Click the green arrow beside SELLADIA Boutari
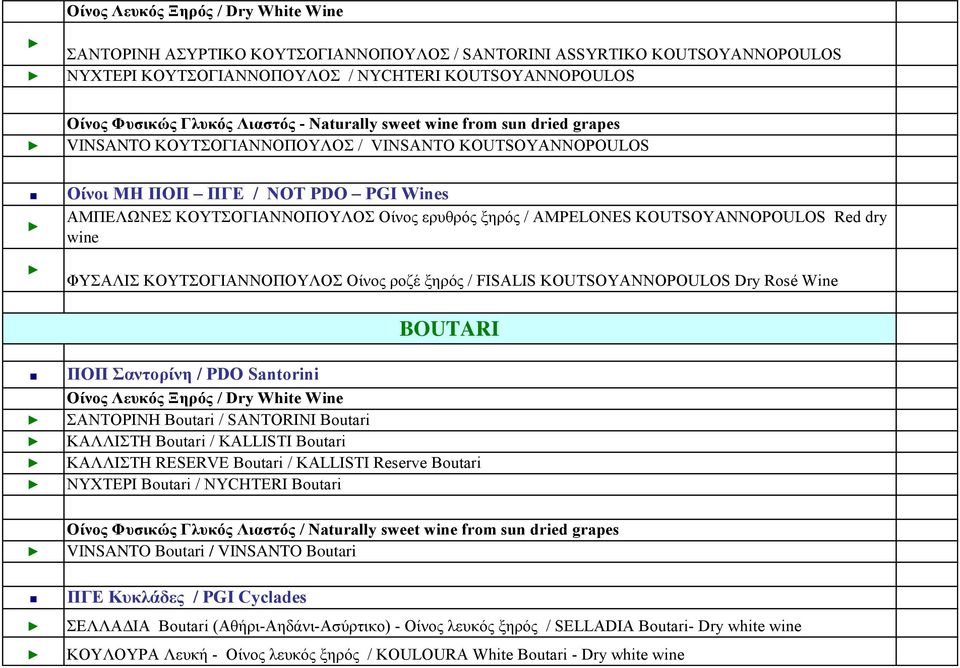Image resolution: width=960 pixels, height=668 pixels. click(33, 626)
